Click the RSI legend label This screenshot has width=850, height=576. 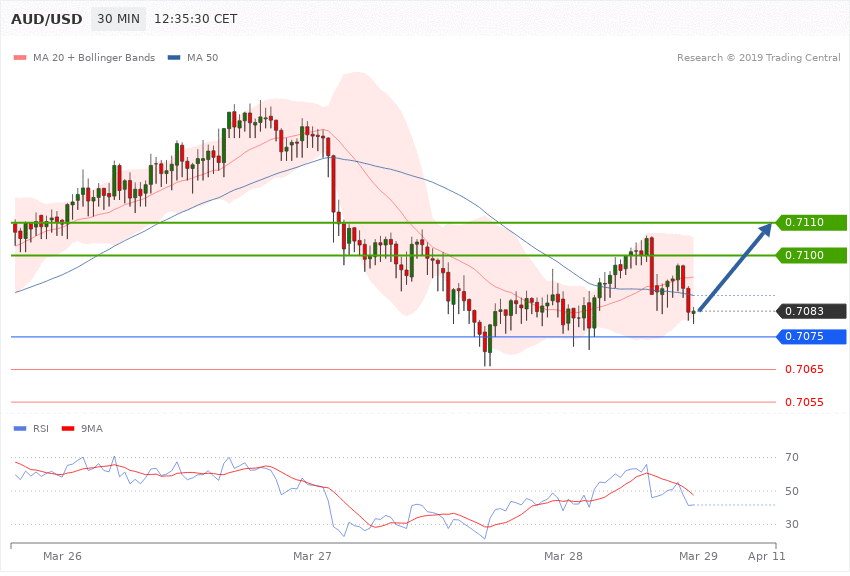(x=41, y=429)
